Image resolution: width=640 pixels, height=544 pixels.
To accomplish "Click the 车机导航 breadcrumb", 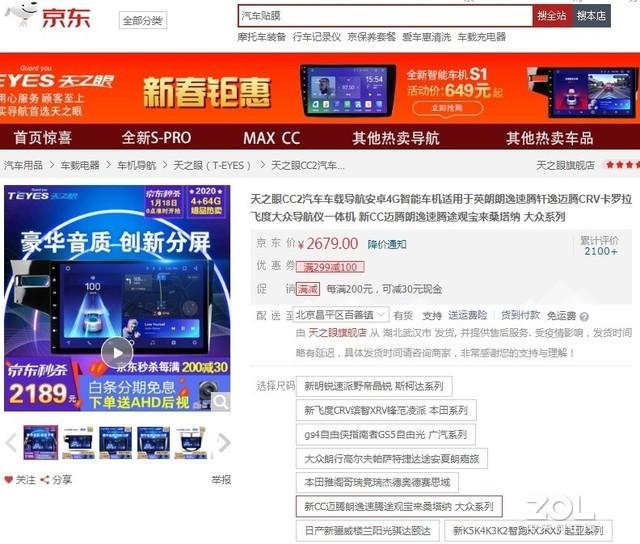I will click(x=136, y=165).
